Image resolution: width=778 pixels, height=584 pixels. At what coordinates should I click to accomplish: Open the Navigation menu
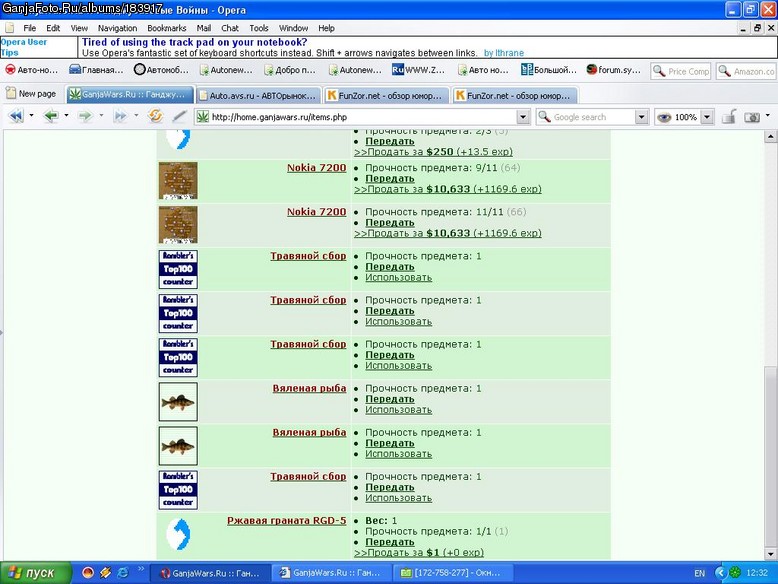(x=117, y=28)
